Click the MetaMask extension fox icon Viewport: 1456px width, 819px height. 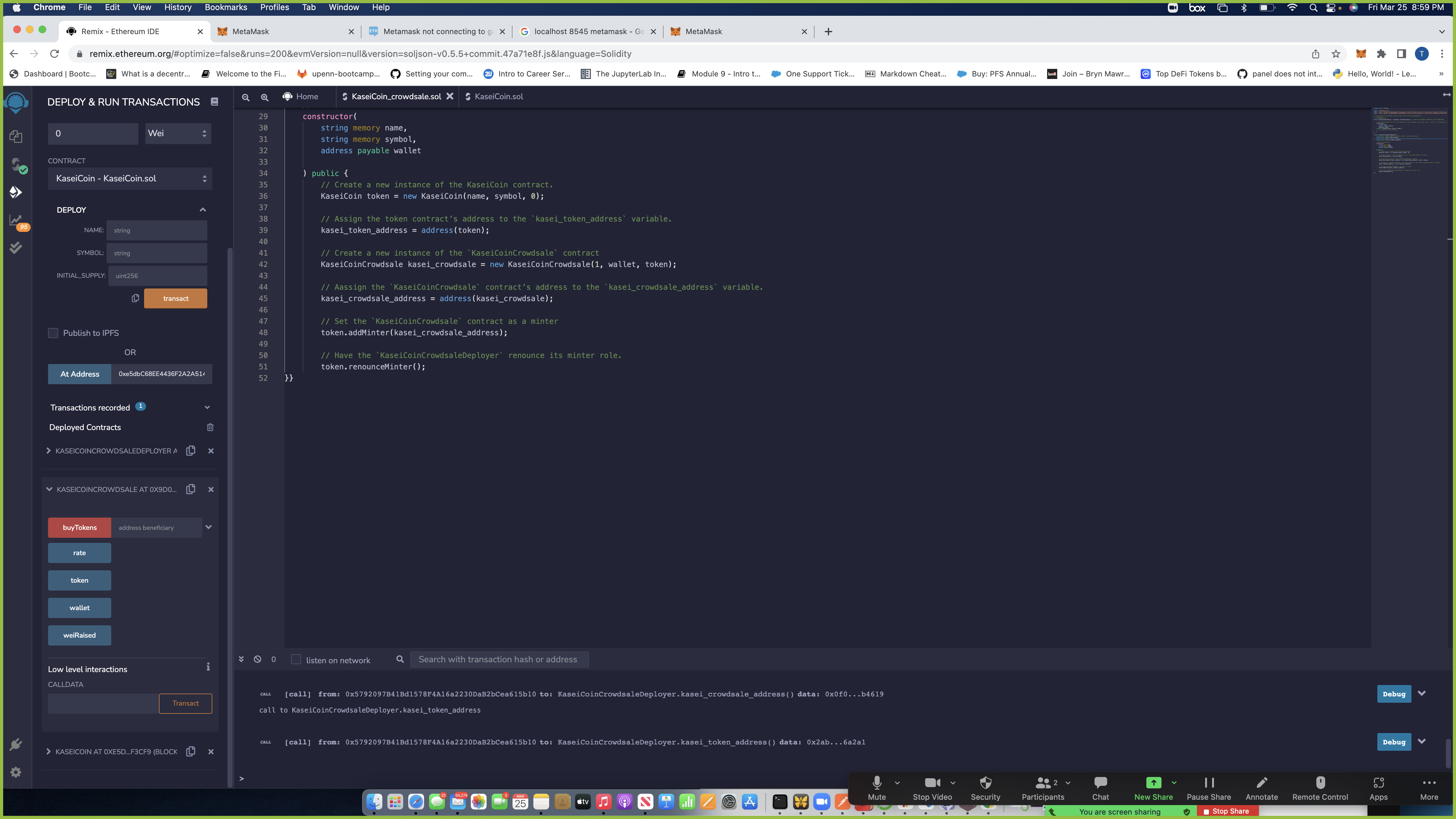(x=1361, y=54)
